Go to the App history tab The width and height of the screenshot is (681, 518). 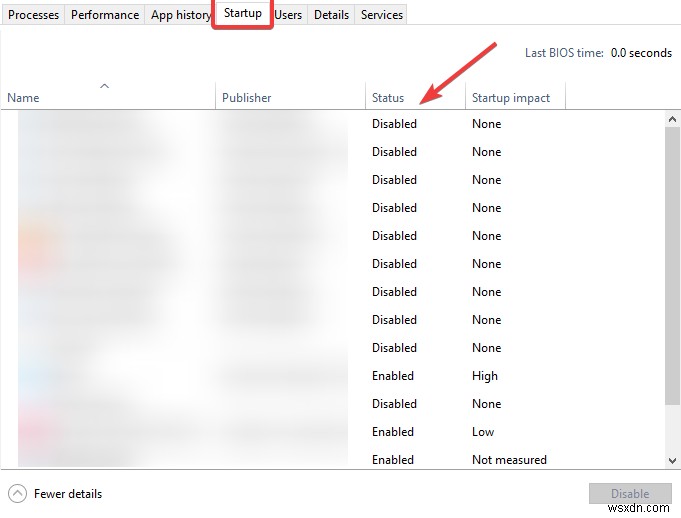(180, 15)
